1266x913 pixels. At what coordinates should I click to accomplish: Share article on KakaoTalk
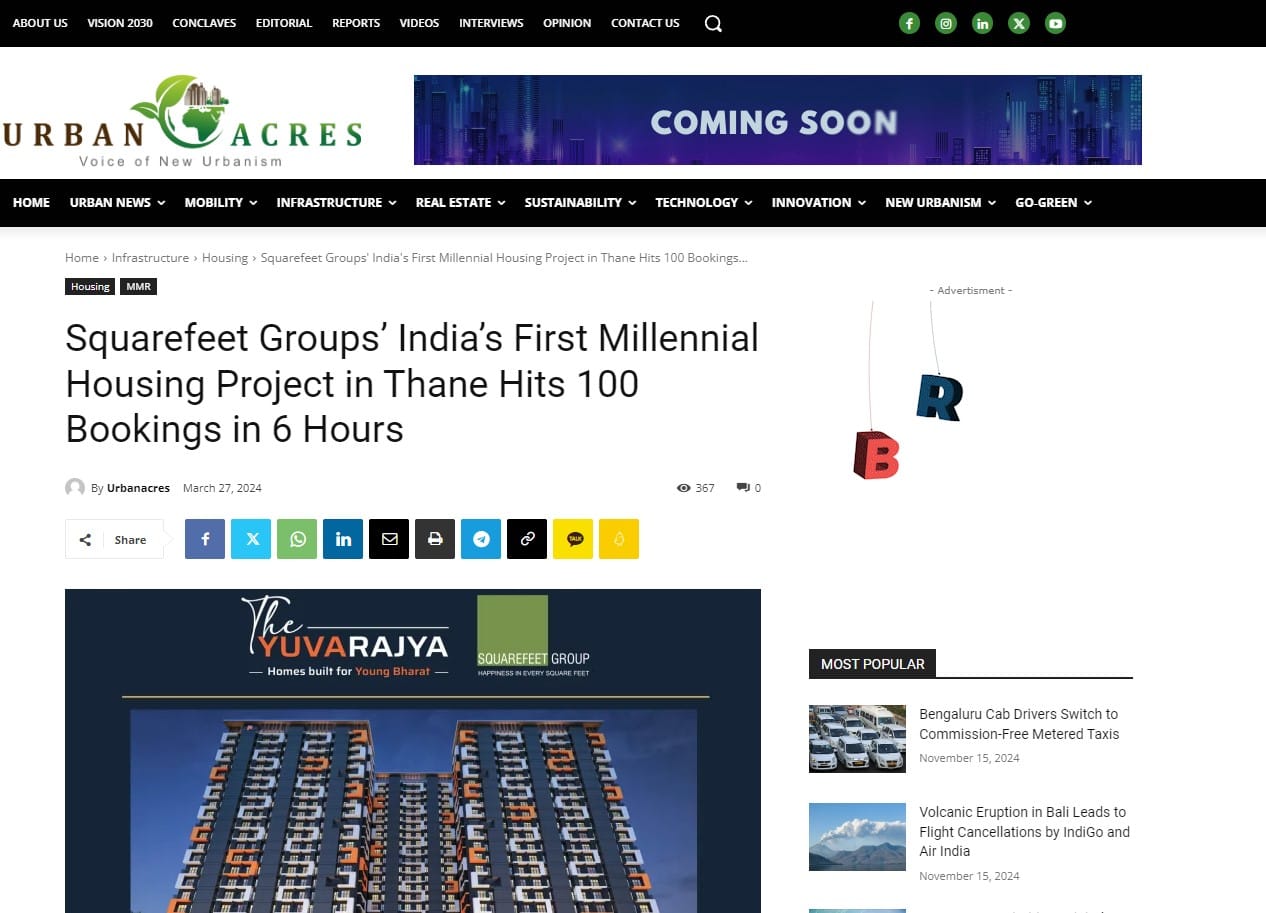(x=573, y=539)
